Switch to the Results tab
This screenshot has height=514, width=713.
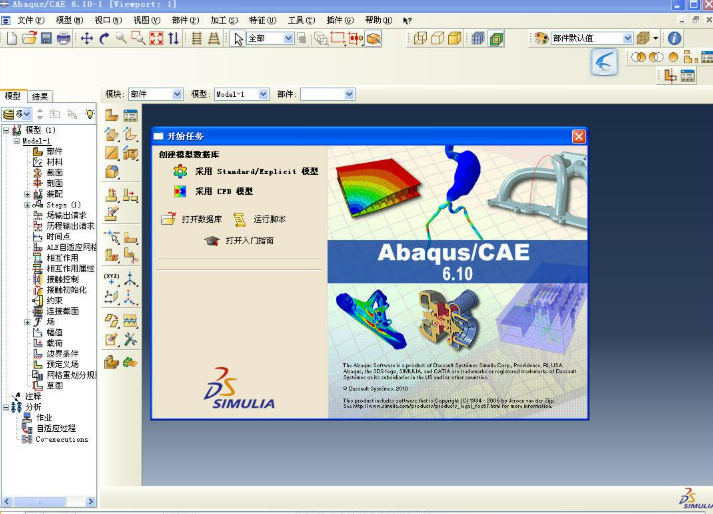(x=40, y=96)
